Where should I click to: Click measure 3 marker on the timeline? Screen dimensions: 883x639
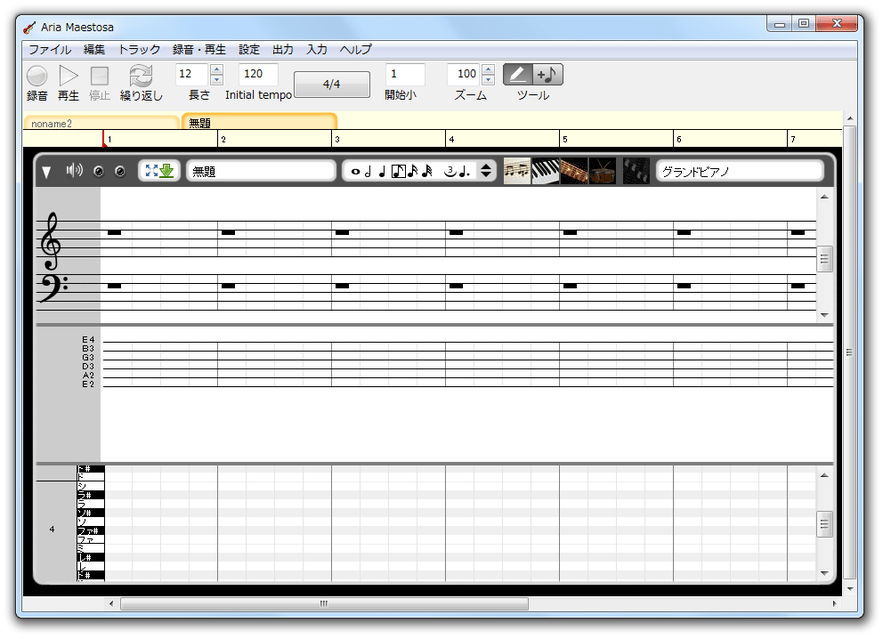pyautogui.click(x=337, y=139)
